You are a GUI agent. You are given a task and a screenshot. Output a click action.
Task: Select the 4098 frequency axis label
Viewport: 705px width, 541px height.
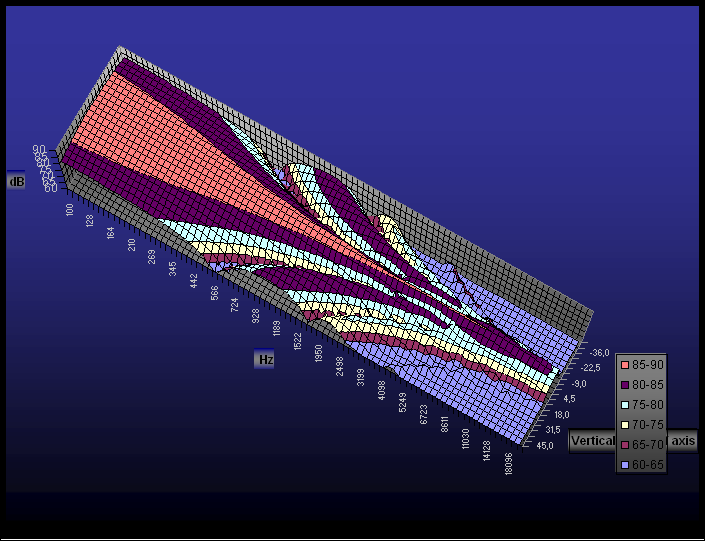[381, 390]
